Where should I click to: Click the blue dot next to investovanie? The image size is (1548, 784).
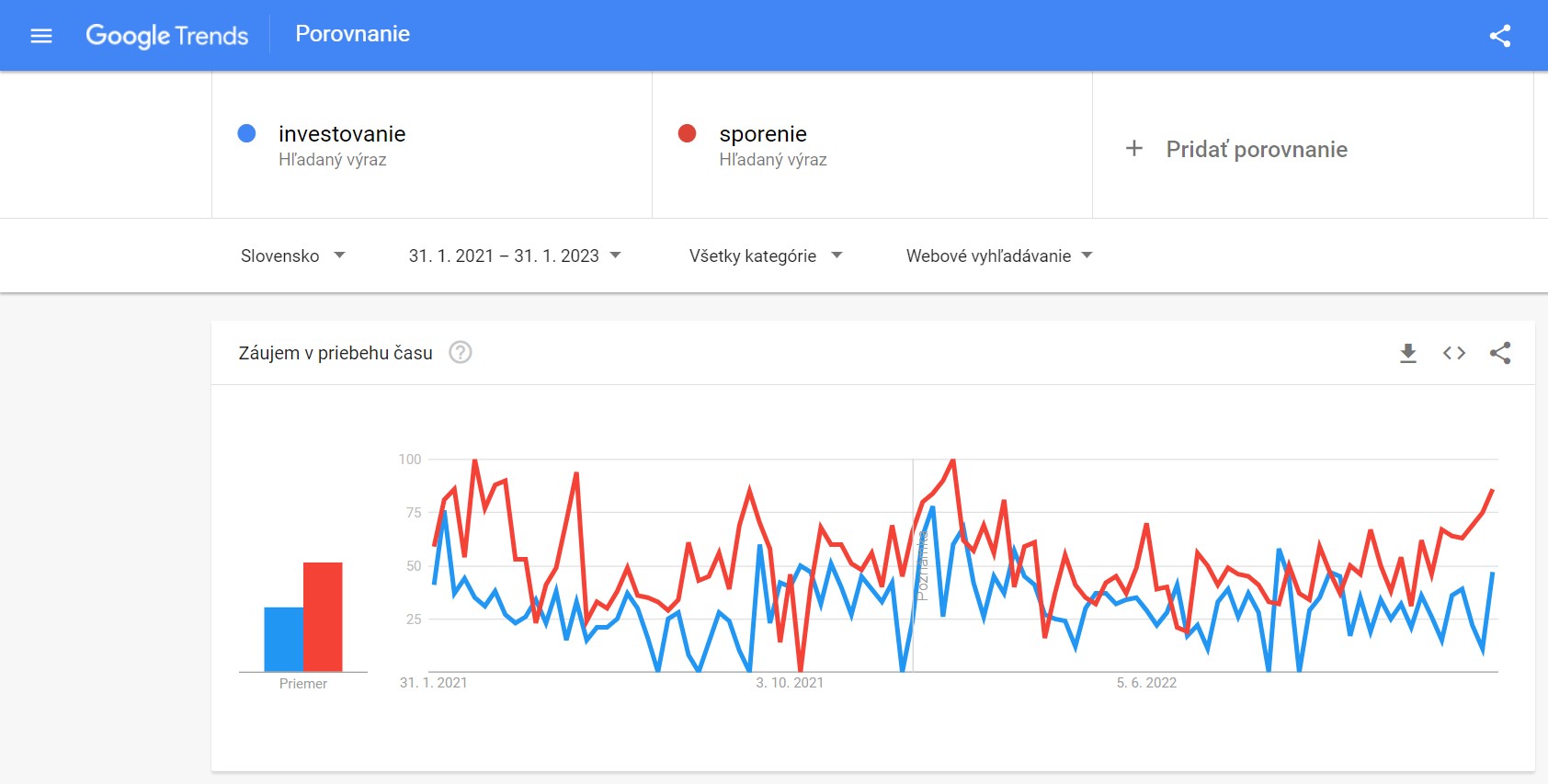245,133
